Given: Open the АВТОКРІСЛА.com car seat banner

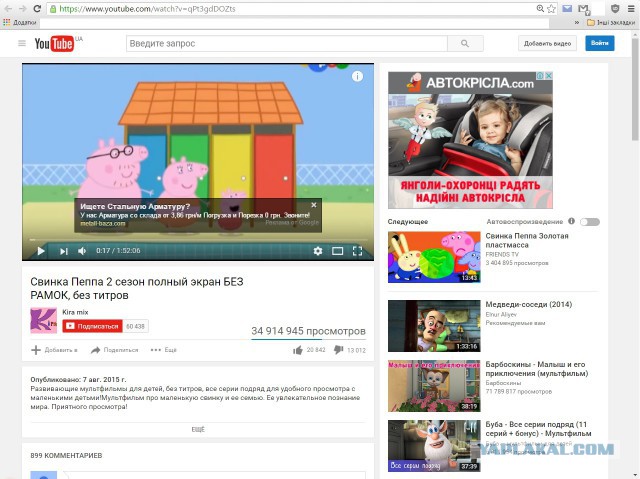Looking at the screenshot, I should tap(470, 140).
